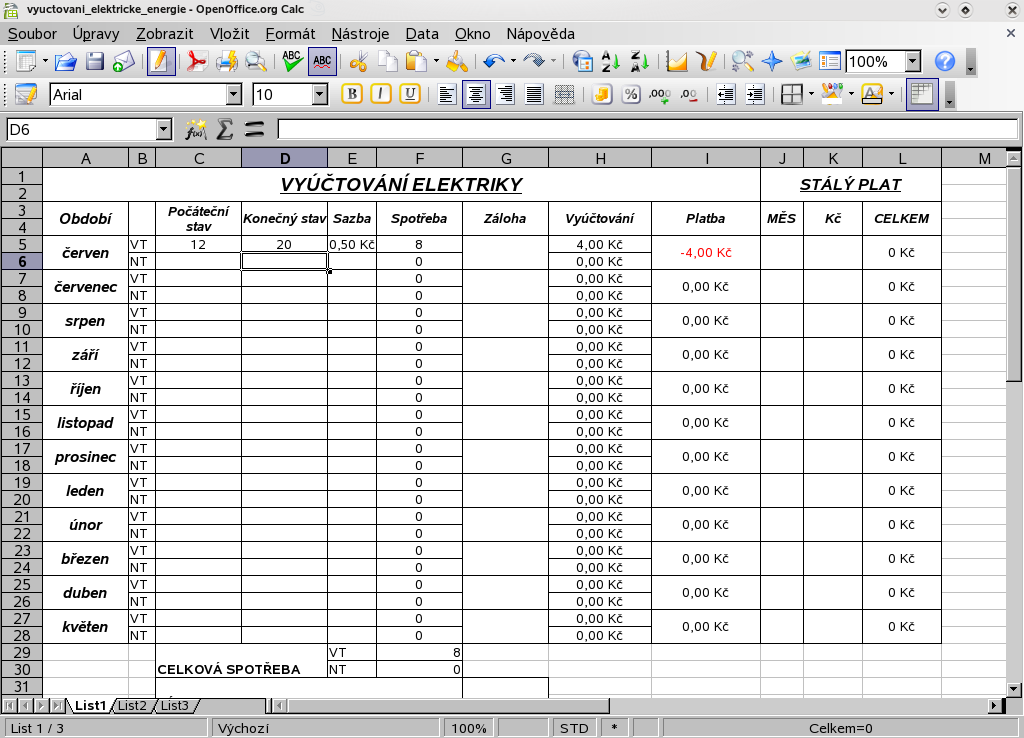Open the Soubor menu

point(32,34)
